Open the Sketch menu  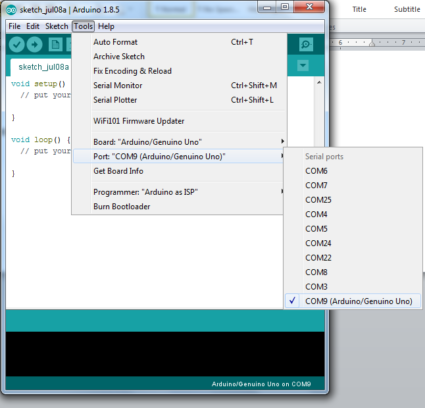[57, 26]
